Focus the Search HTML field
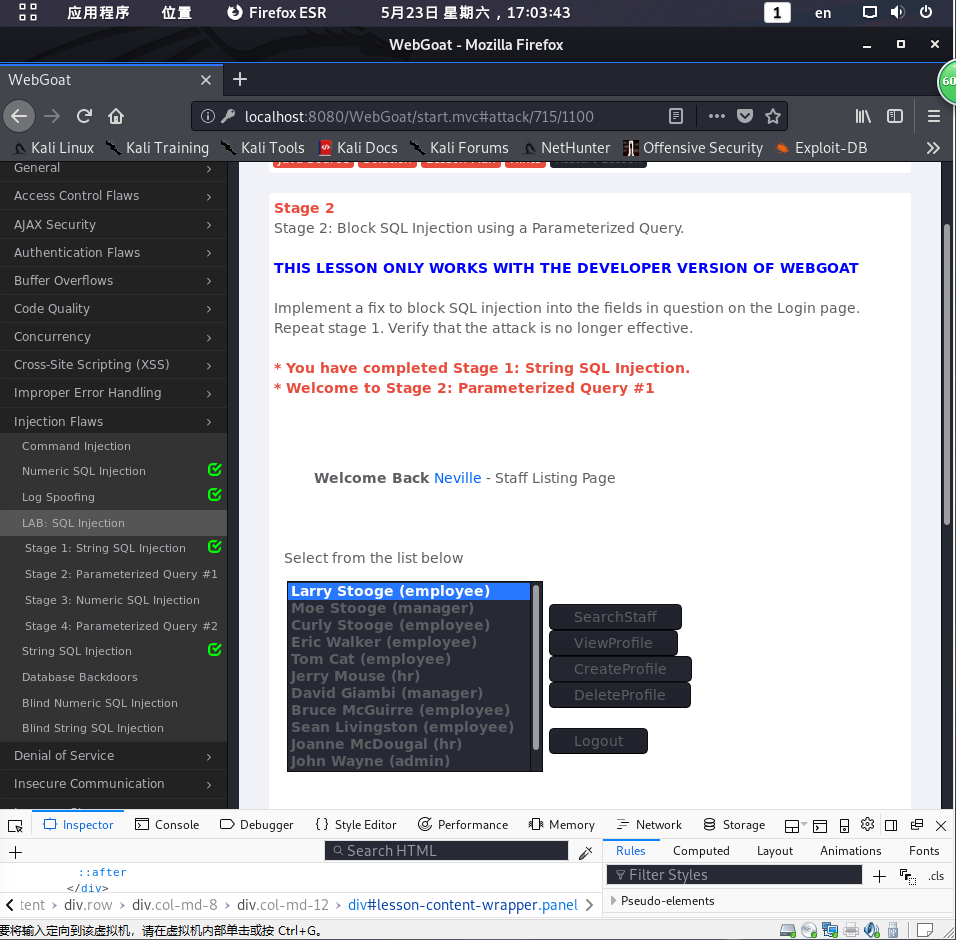Viewport: 956px width, 940px height. click(x=446, y=851)
